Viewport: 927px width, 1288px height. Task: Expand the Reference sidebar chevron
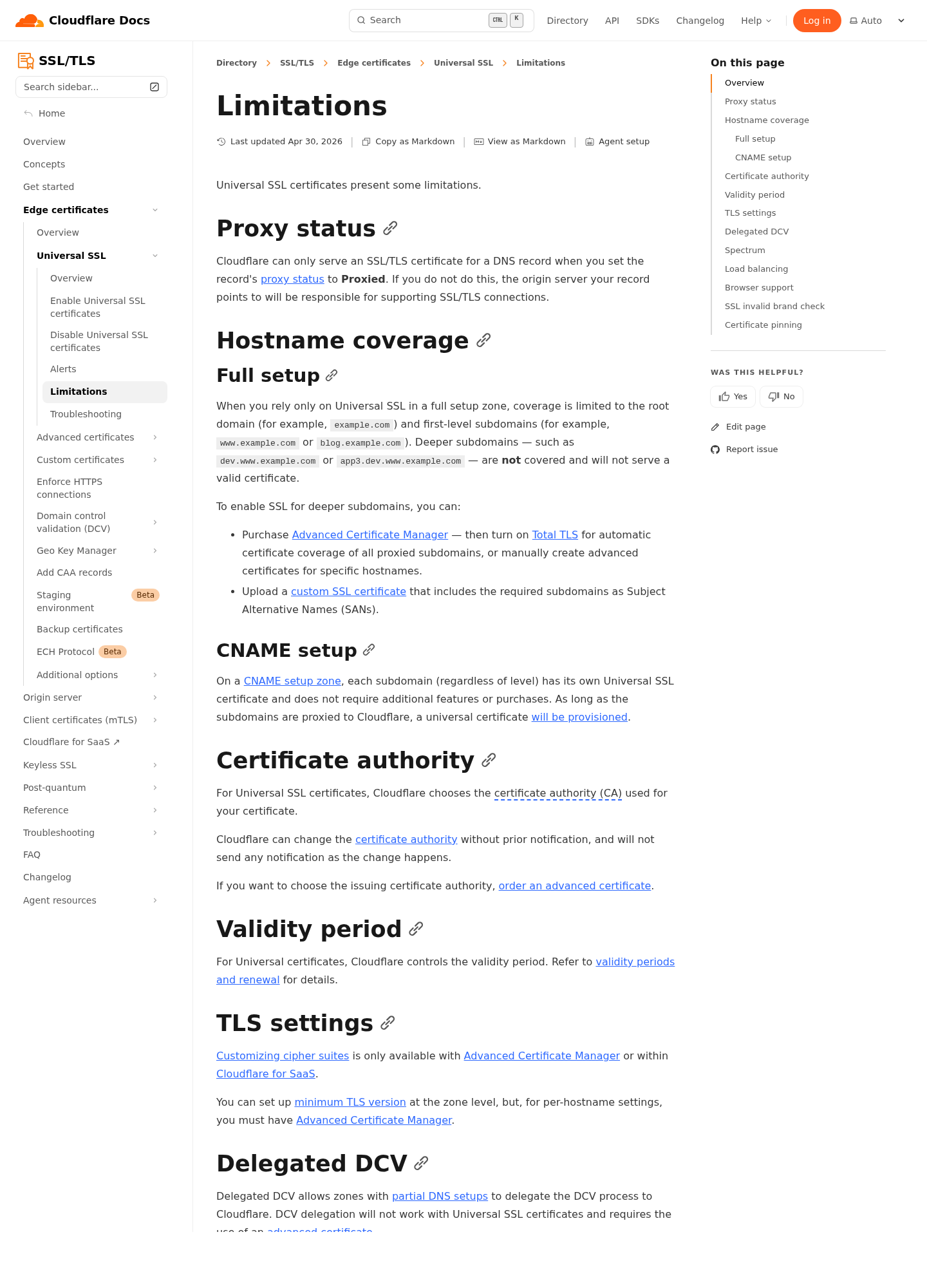[155, 810]
